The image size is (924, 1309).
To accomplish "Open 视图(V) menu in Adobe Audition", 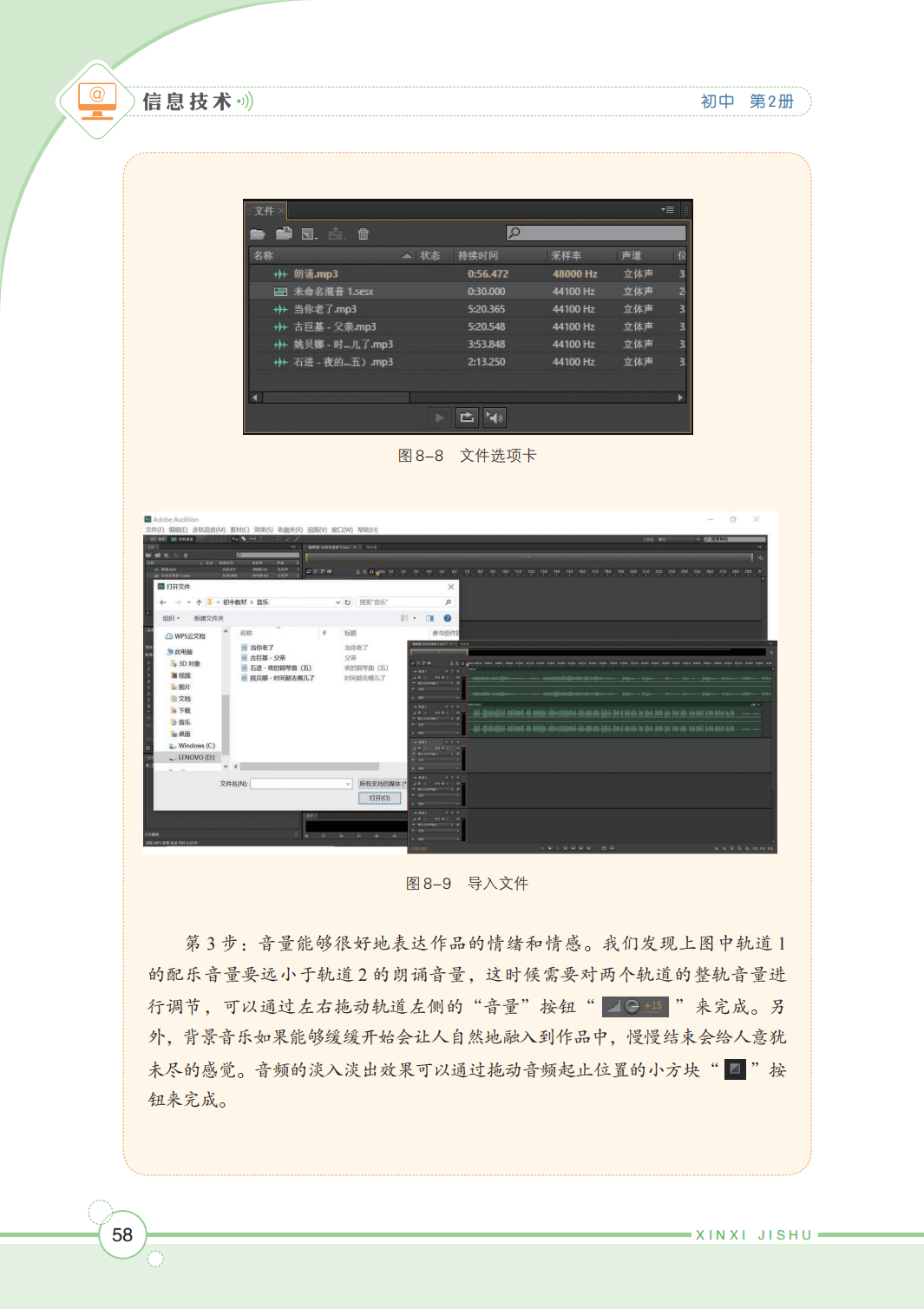I will point(317,530).
